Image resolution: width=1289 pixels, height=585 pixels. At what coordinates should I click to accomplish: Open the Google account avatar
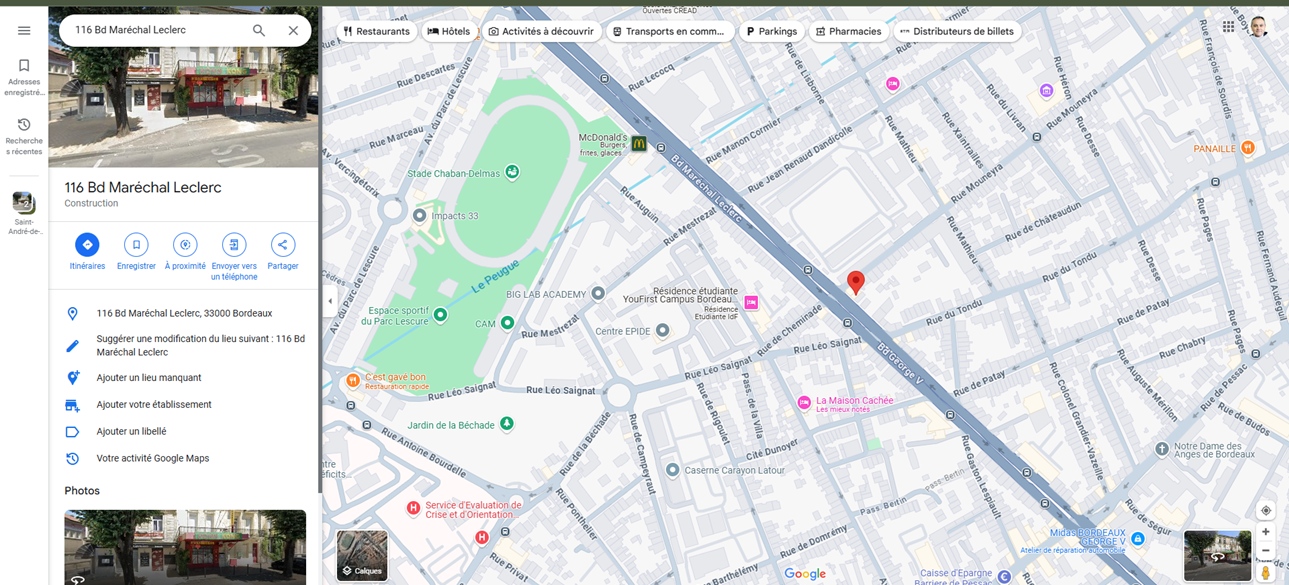(x=1259, y=27)
